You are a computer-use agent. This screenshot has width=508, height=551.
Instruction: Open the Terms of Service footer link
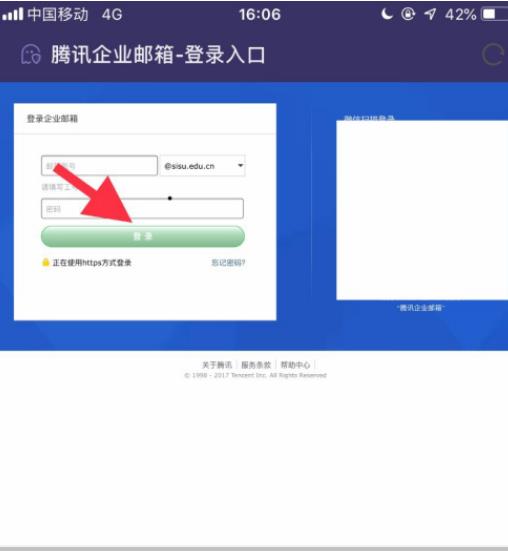click(256, 365)
